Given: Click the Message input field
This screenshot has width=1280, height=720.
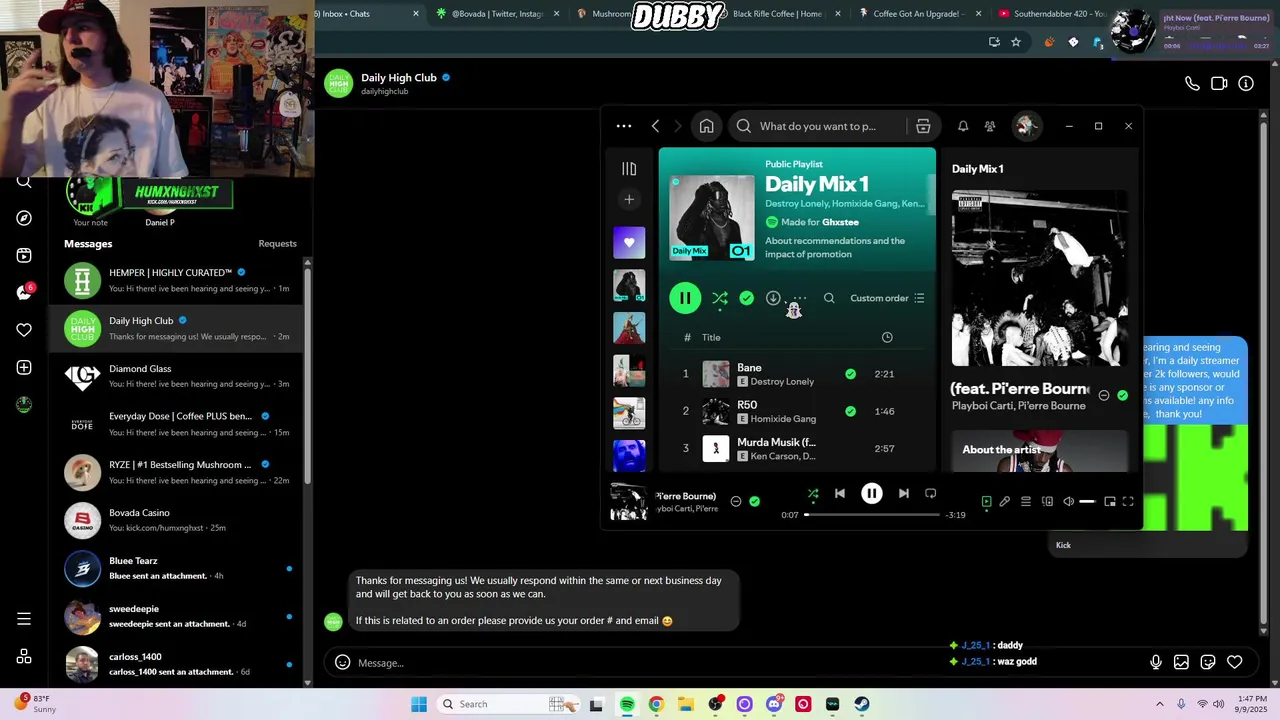Looking at the screenshot, I should pos(745,662).
